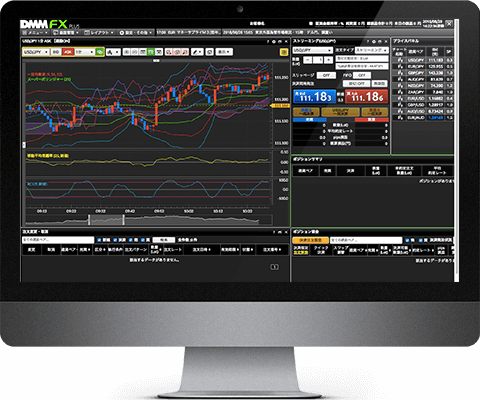
Task: Open the chart icon for the GBP/USD price row
Action: coord(400,105)
